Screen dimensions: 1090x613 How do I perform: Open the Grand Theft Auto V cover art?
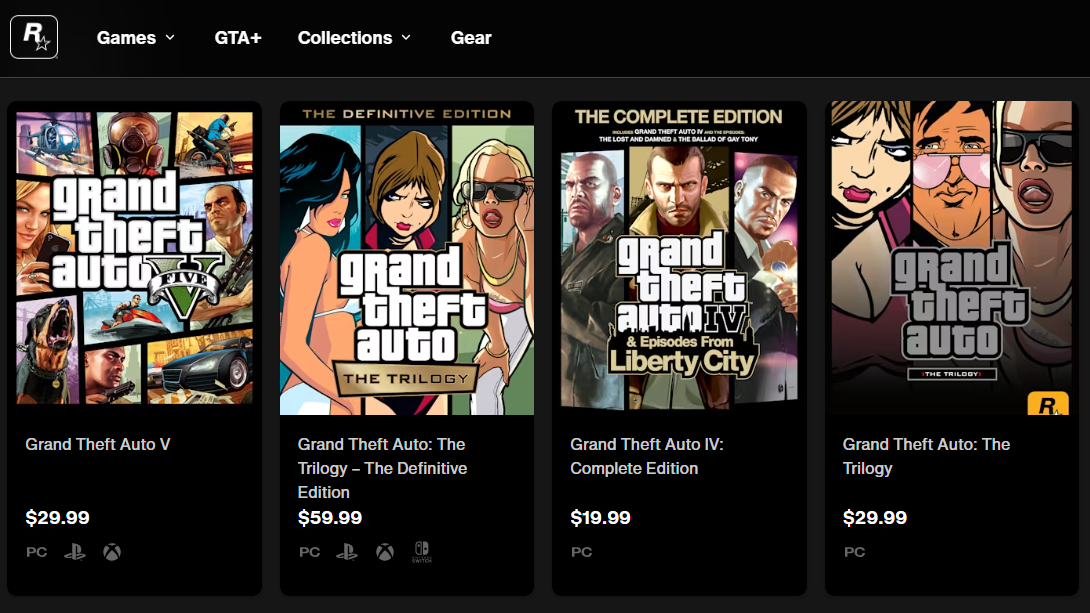pyautogui.click(x=135, y=258)
